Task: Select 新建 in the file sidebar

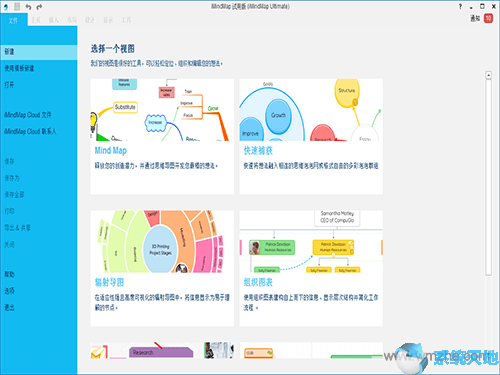Action: click(x=39, y=52)
